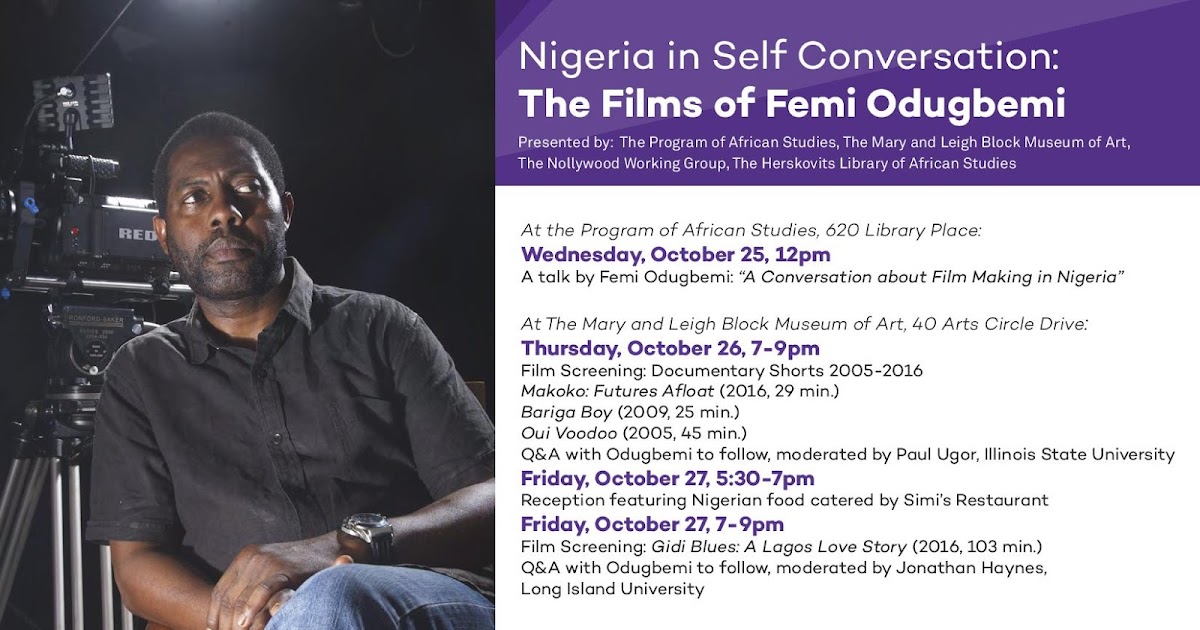
Task: Click 'At the Program of African Studies' line
Action: click(751, 230)
